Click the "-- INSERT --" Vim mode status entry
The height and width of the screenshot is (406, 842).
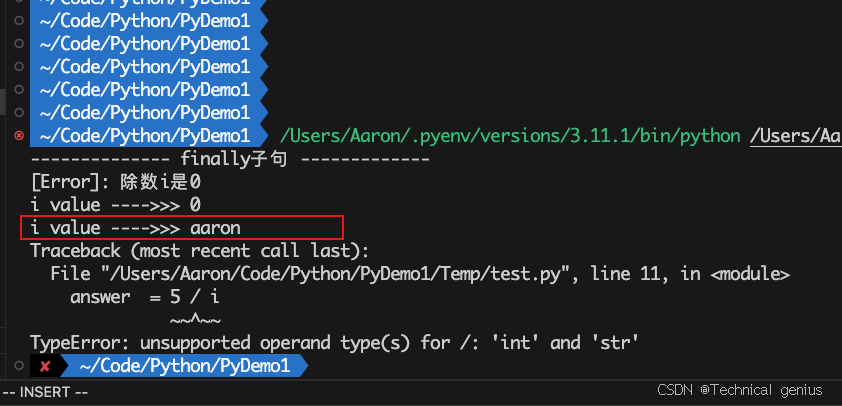[x=45, y=393]
